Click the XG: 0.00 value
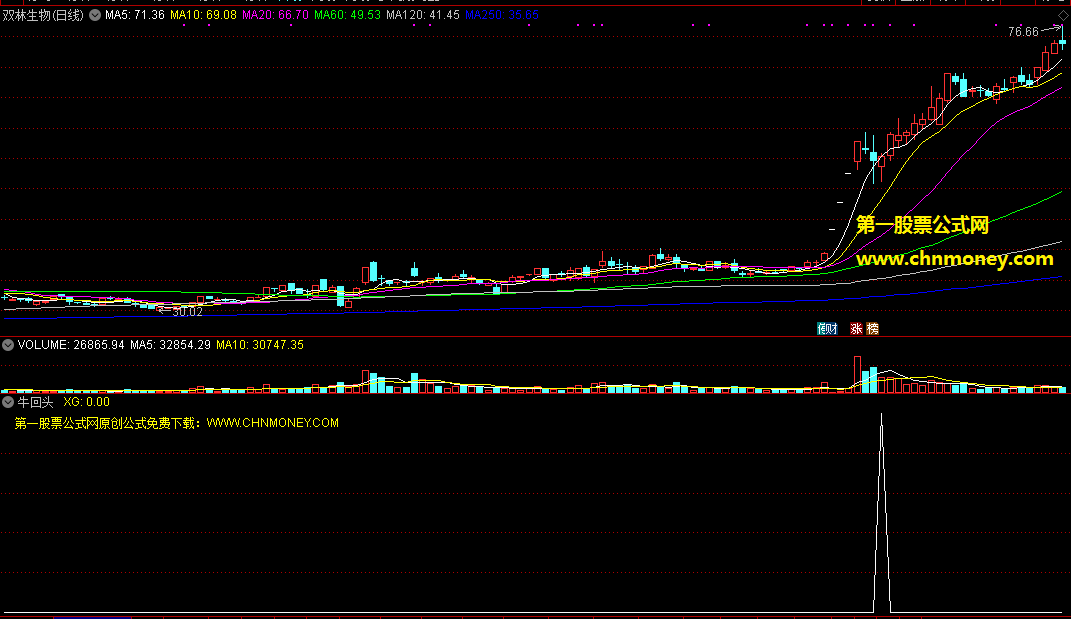 (86, 402)
